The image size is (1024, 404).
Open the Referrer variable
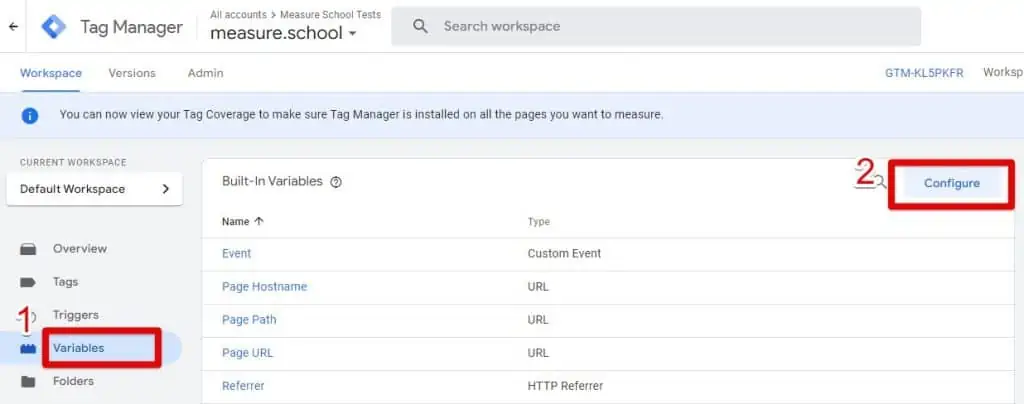click(243, 386)
